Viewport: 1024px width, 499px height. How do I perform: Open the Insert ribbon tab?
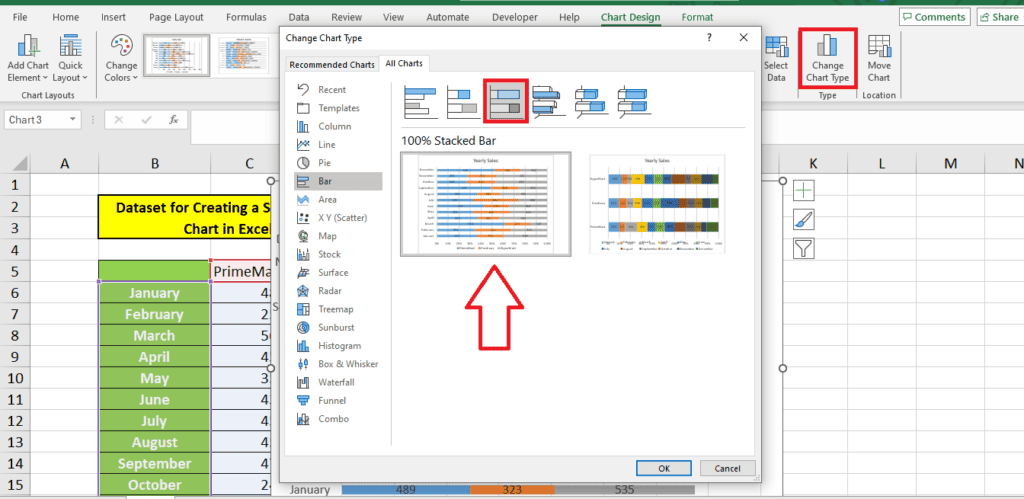114,18
